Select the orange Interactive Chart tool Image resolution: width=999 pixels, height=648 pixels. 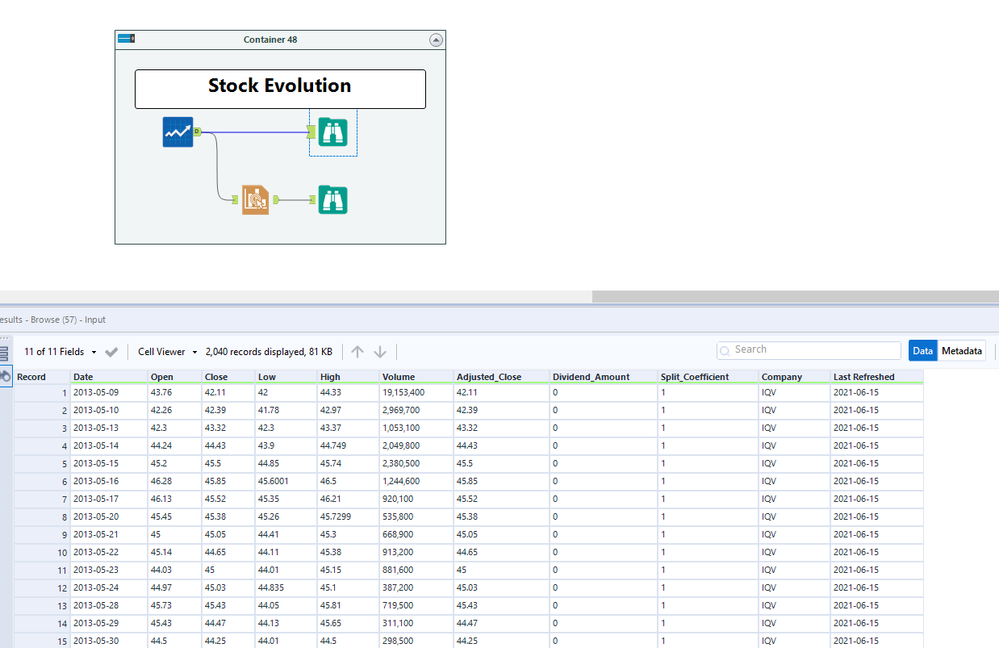[x=255, y=200]
